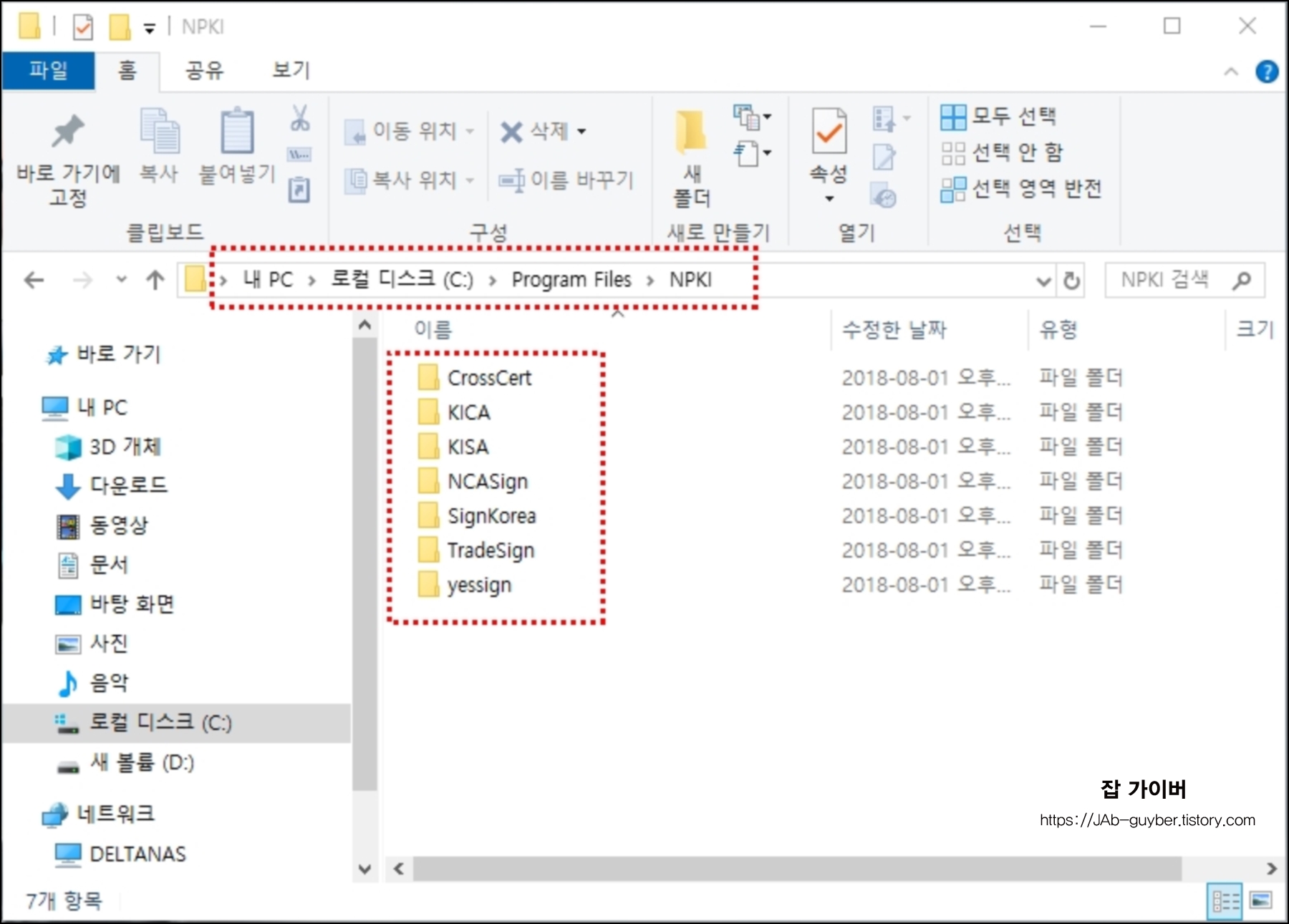Open the 파일 (File) tab
Screen dimensions: 1289x924
(48, 70)
